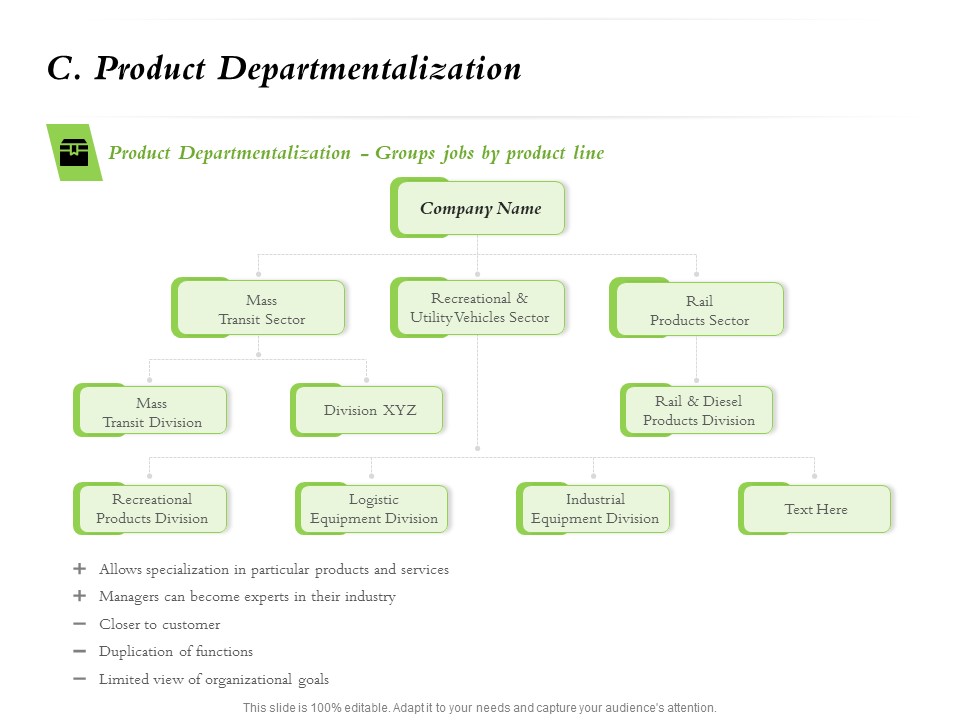960x720 pixels.
Task: Select the Company Name box
Action: click(x=478, y=208)
